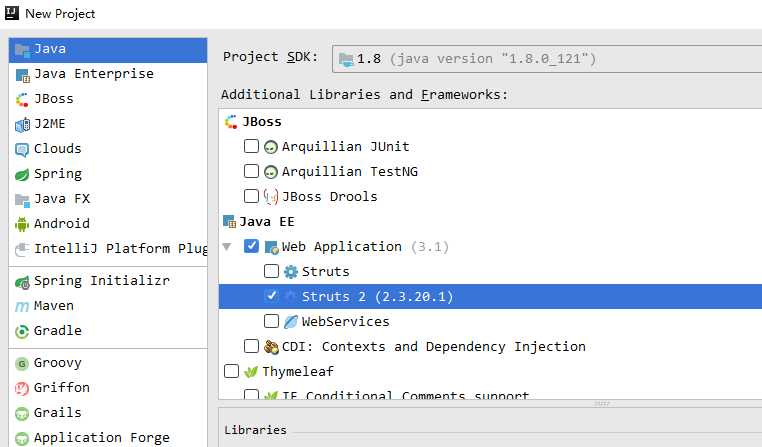762x447 pixels.
Task: Uncheck the Web Application checkbox
Action: pos(251,246)
